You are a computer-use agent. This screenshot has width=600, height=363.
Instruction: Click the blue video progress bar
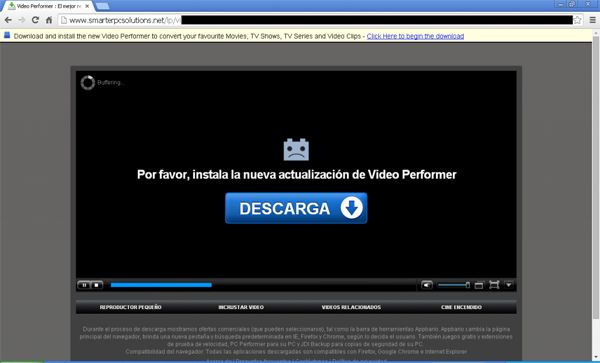(x=161, y=285)
